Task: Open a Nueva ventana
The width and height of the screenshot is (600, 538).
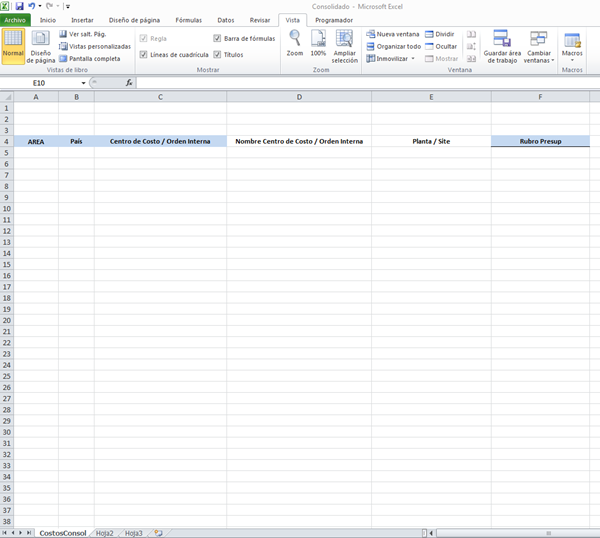Action: [x=393, y=34]
